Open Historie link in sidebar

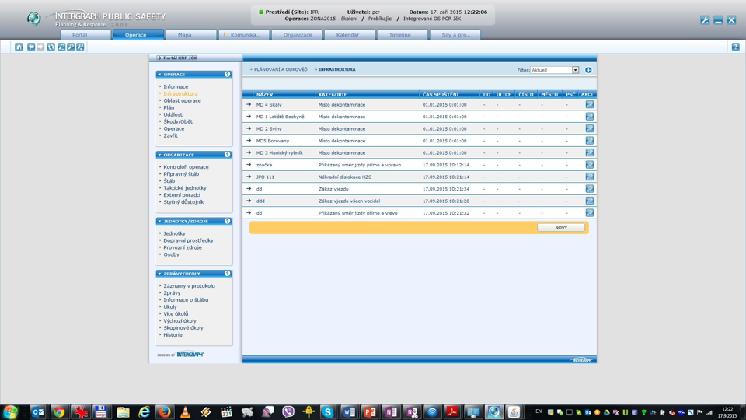[173, 335]
